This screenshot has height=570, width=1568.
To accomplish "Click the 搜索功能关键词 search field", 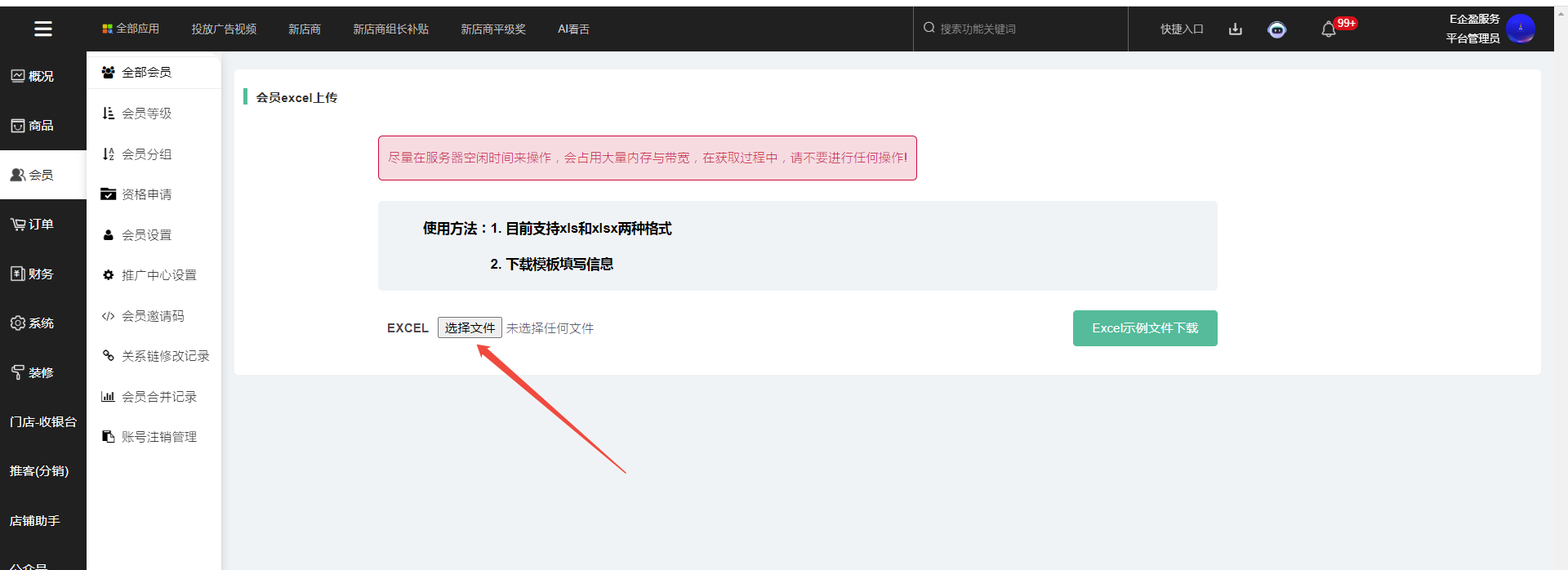I will [x=1021, y=29].
